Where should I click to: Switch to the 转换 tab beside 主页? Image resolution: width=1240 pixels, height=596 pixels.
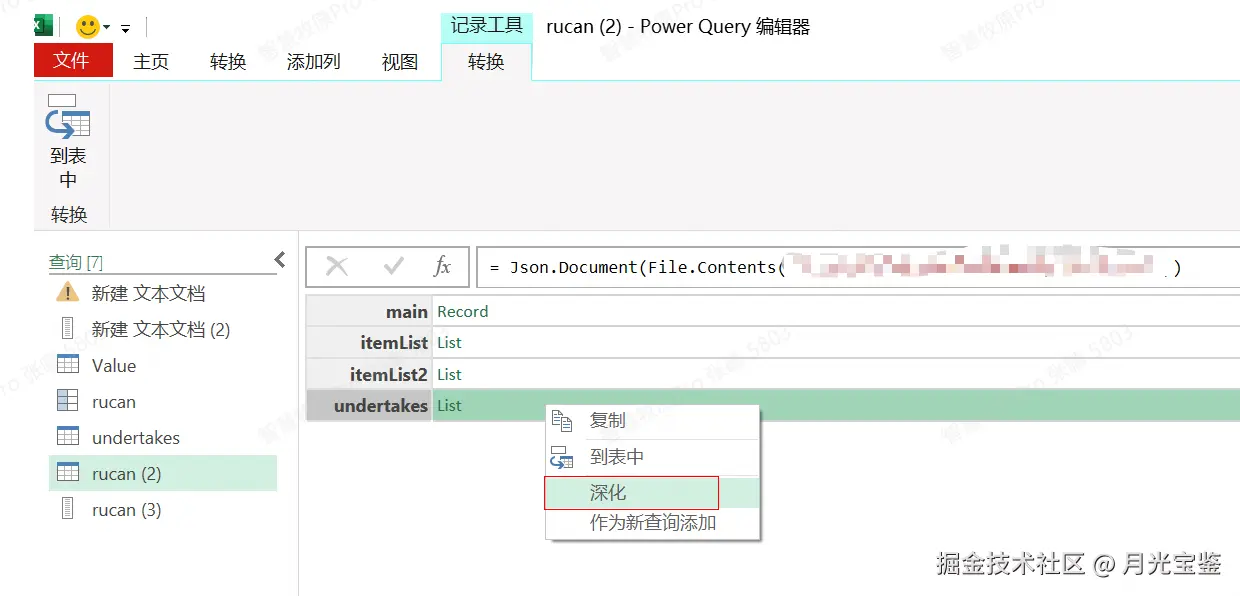[228, 62]
